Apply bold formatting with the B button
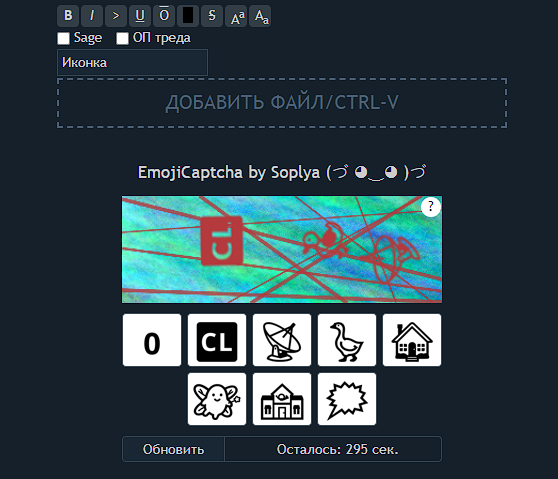This screenshot has height=479, width=558. tap(68, 16)
